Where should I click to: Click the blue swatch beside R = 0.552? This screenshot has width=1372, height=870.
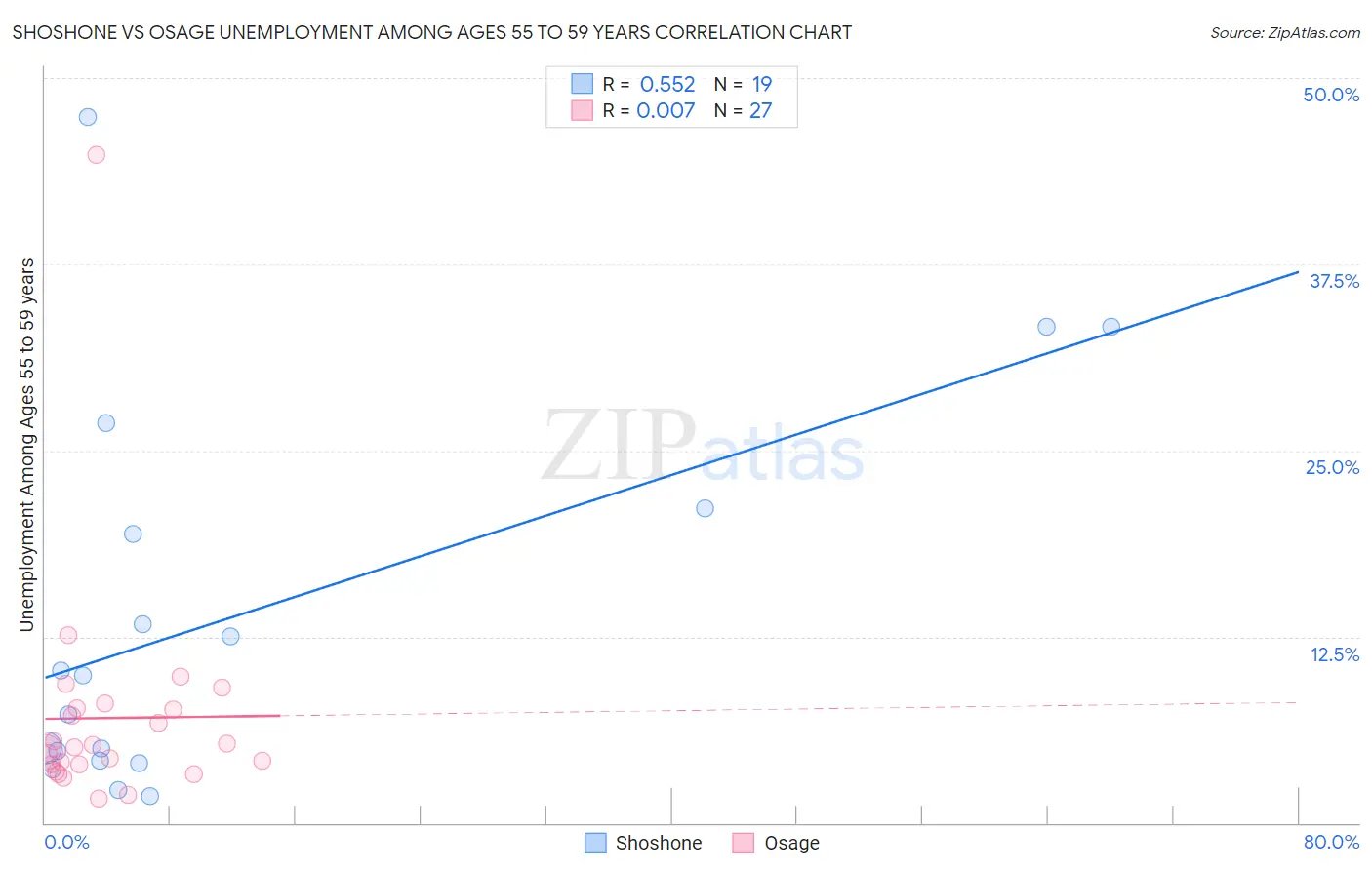(x=583, y=84)
